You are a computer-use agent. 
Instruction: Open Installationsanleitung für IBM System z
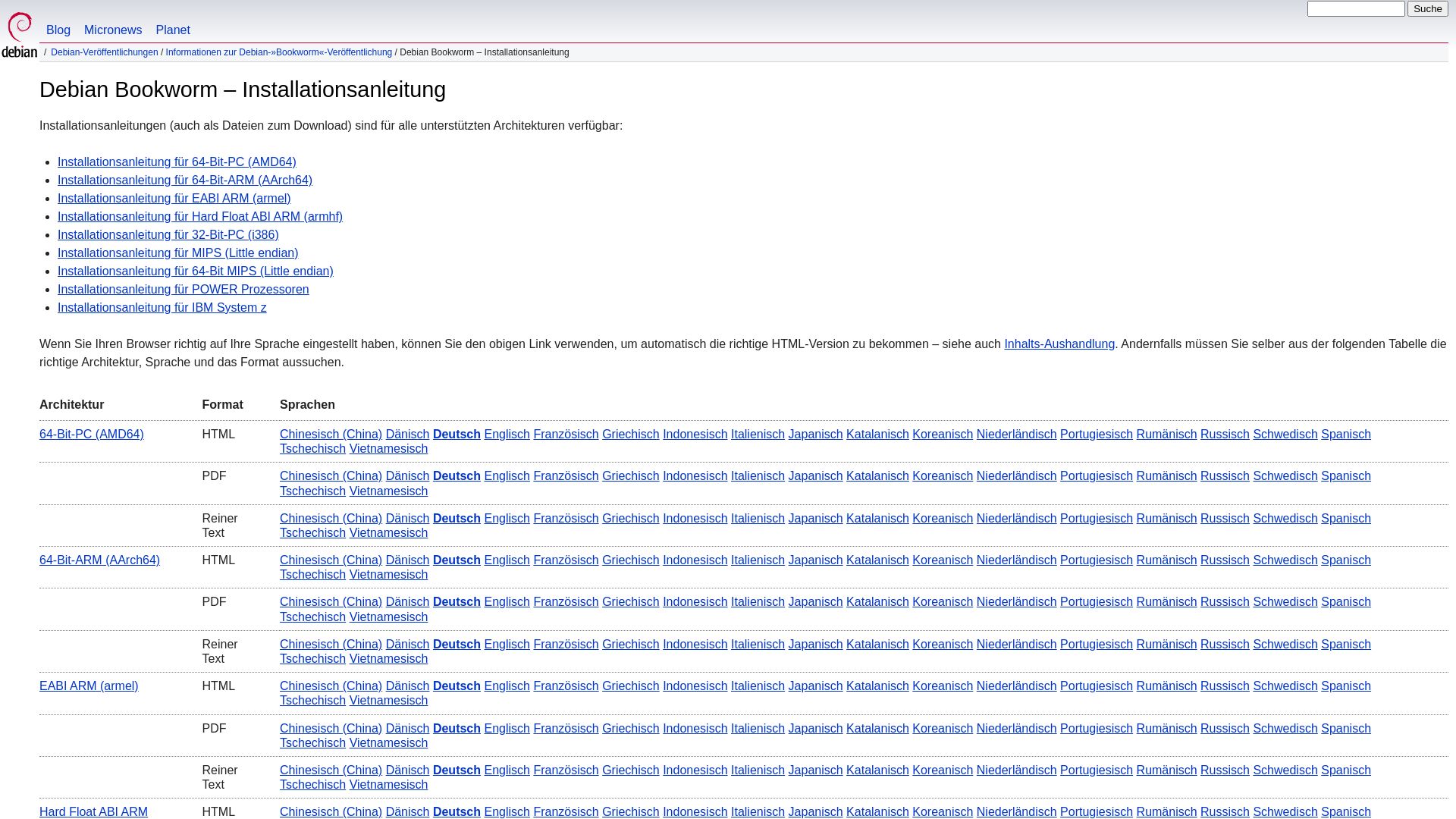coord(162,308)
